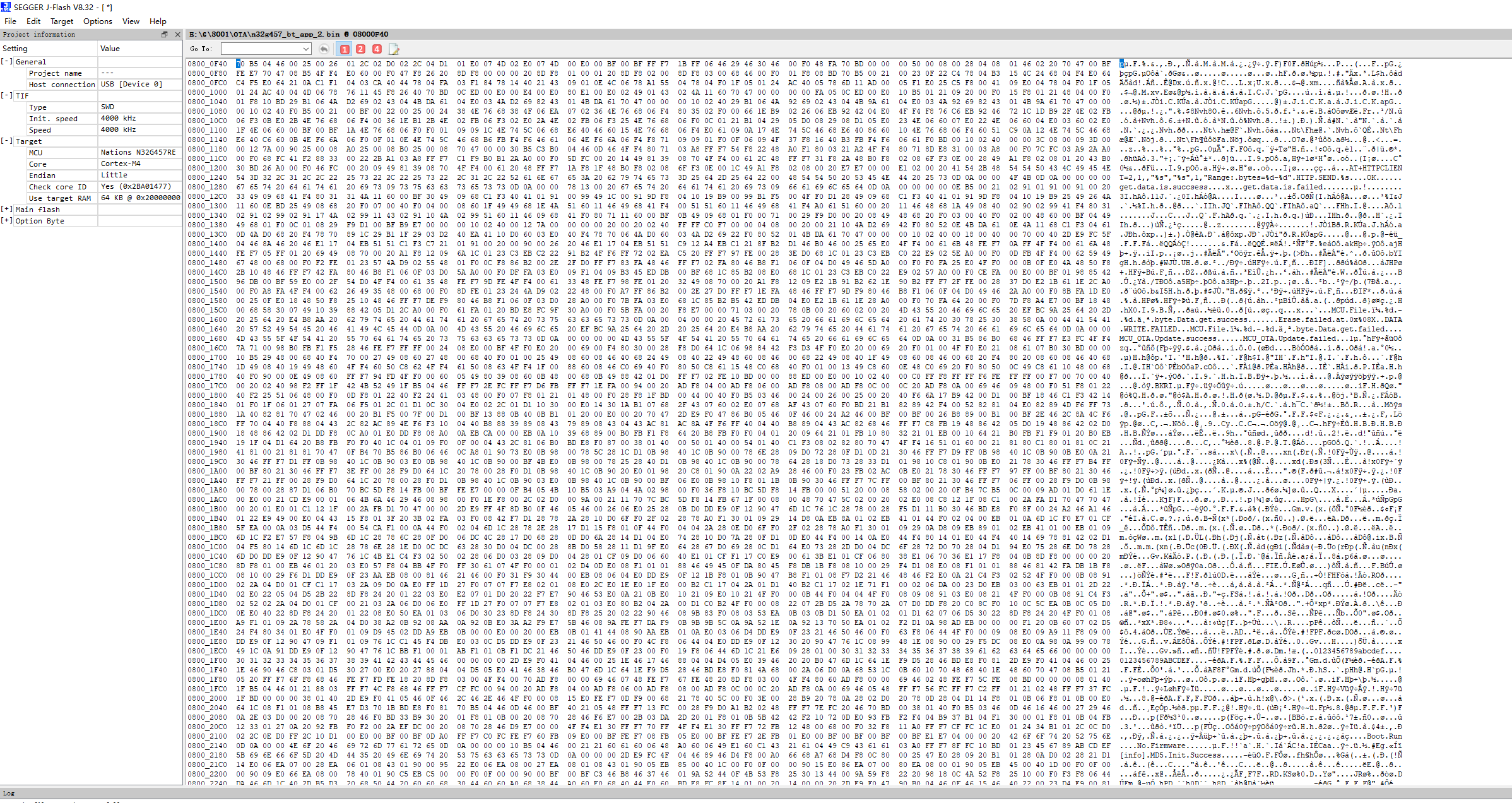Collapse the TIF settings group
Screen dimensions: 1512x803
tap(6, 95)
